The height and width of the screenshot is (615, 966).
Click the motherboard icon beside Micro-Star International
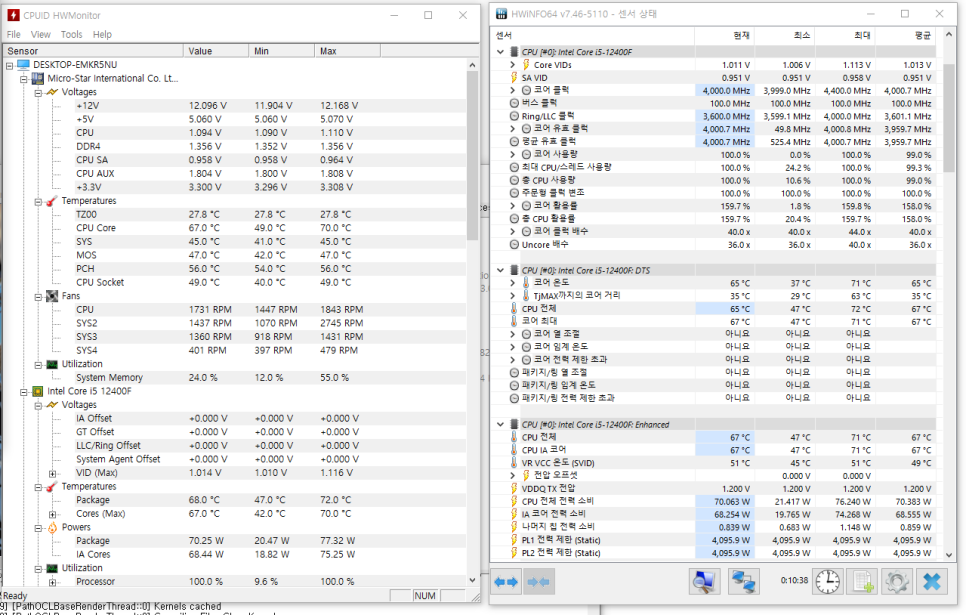pos(38,78)
